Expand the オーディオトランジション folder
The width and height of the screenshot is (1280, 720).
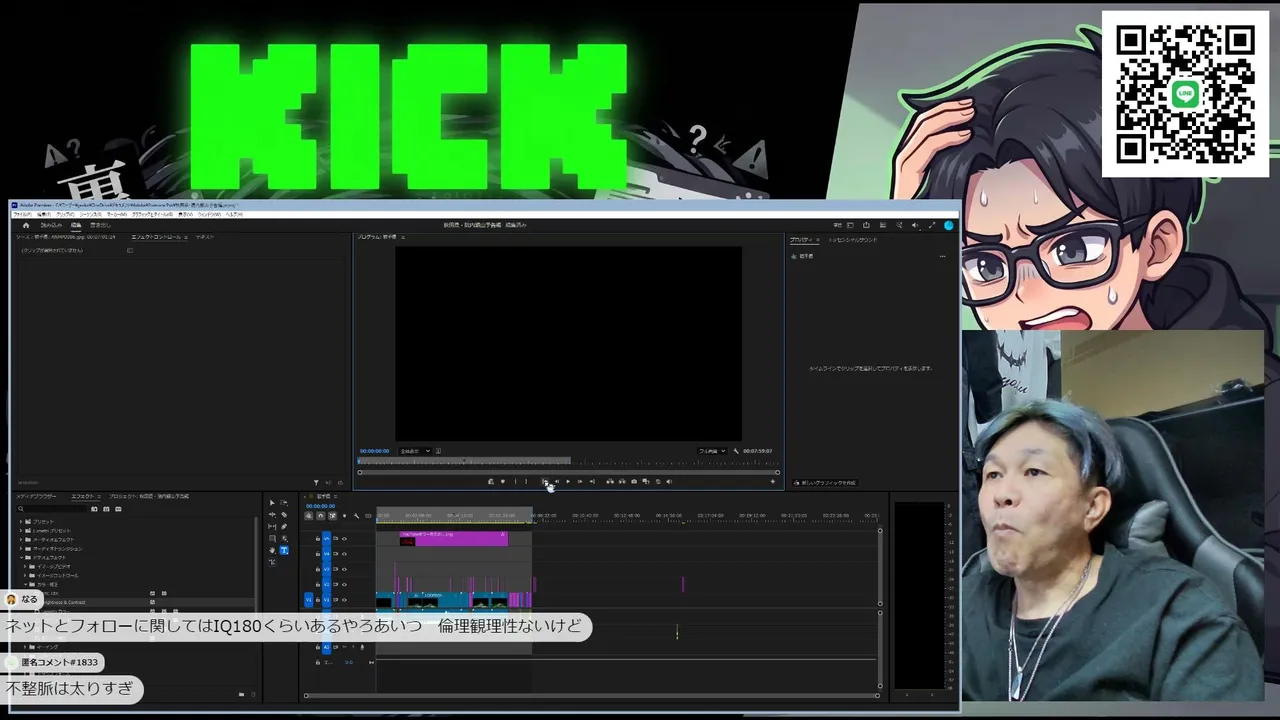coord(21,549)
